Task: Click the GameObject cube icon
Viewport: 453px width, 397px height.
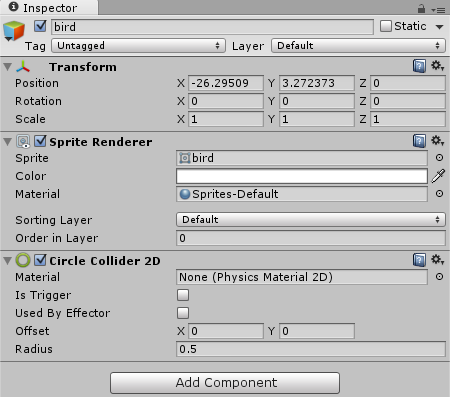Action: click(14, 31)
